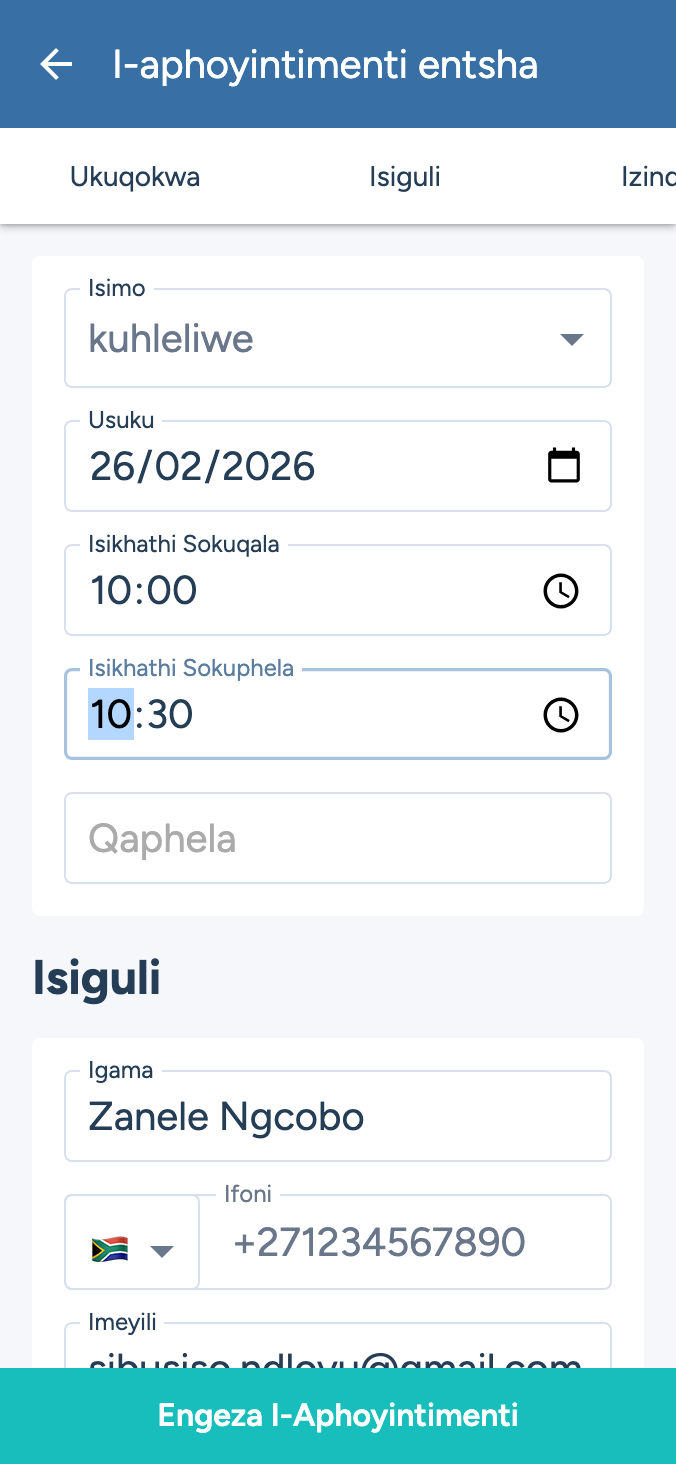Open the calendar picker icon in Usuku
Viewport: 676px width, 1464px height.
point(564,466)
